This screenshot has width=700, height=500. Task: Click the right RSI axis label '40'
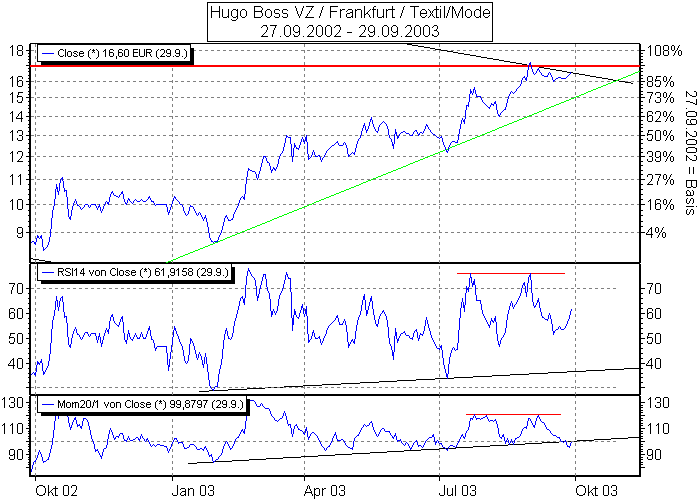[653, 363]
